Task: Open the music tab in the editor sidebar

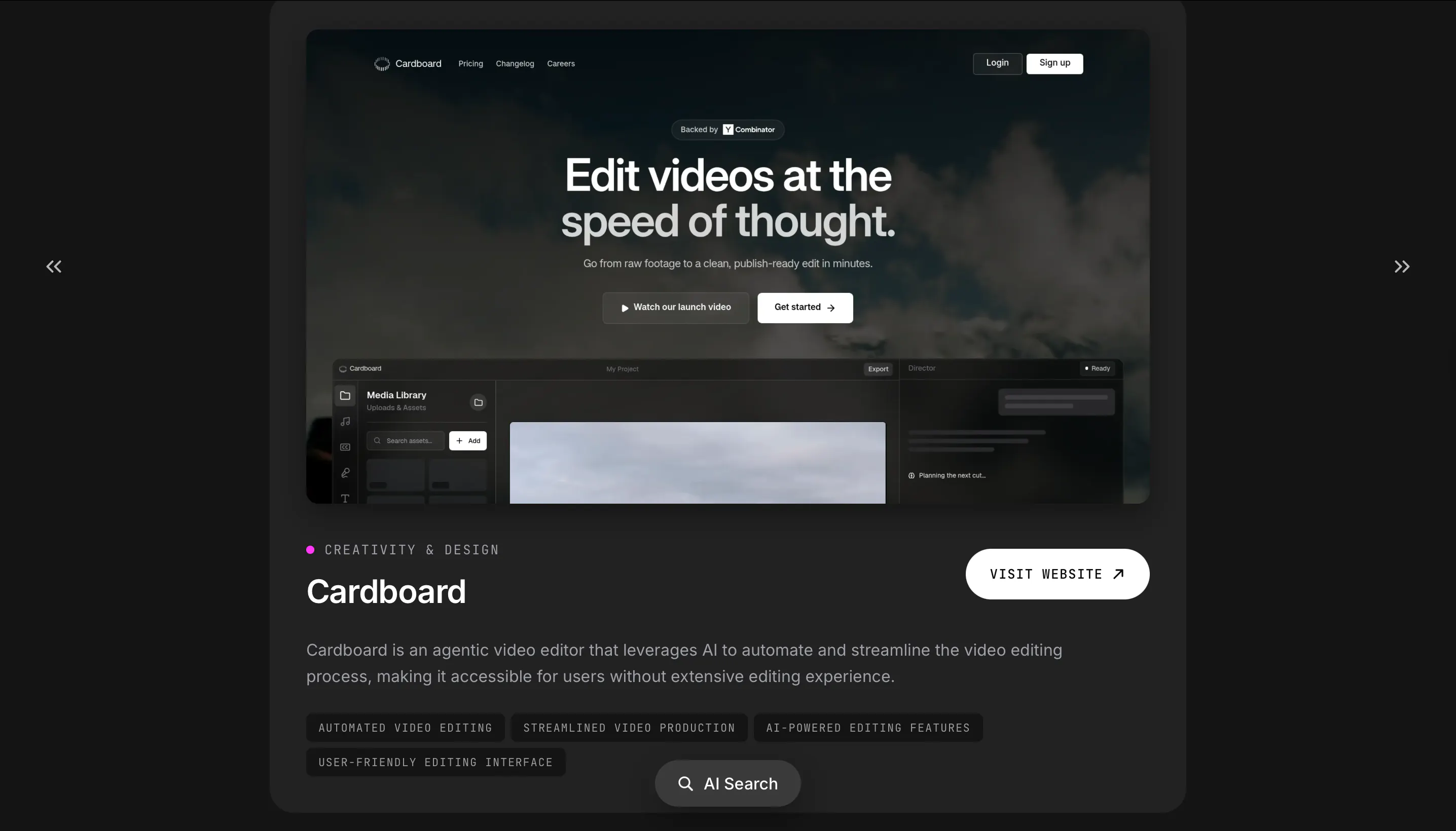Action: 345,421
